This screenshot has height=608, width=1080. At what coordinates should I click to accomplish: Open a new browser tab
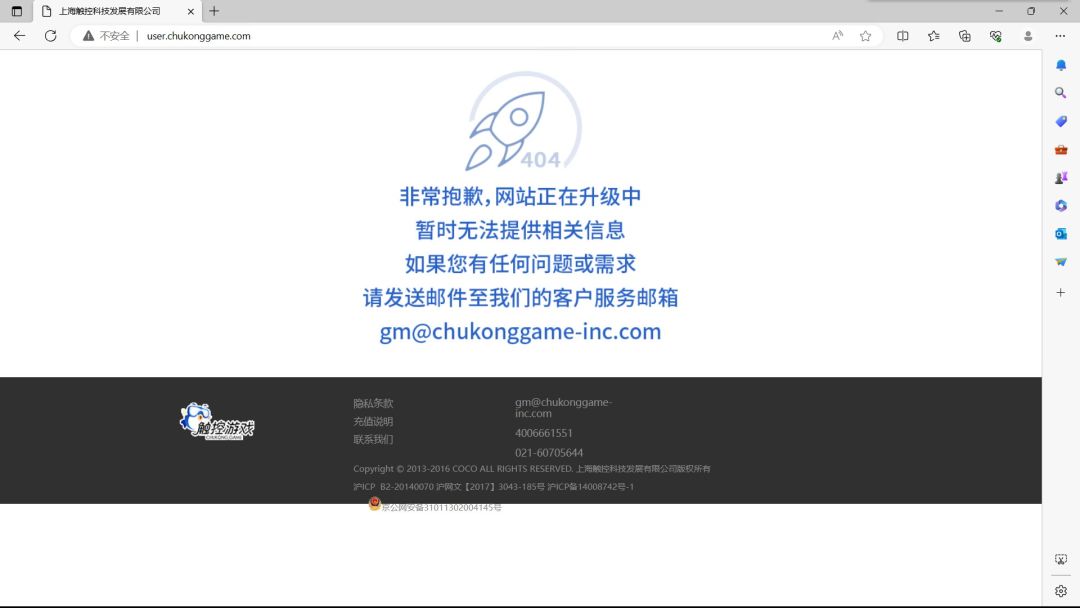click(214, 11)
